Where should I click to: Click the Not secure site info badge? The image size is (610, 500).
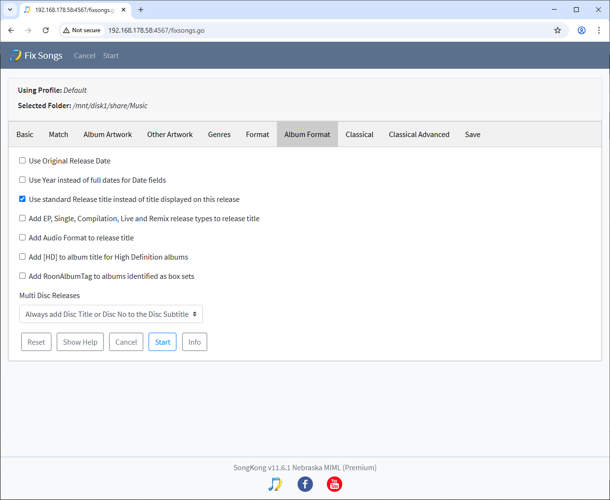(x=82, y=30)
